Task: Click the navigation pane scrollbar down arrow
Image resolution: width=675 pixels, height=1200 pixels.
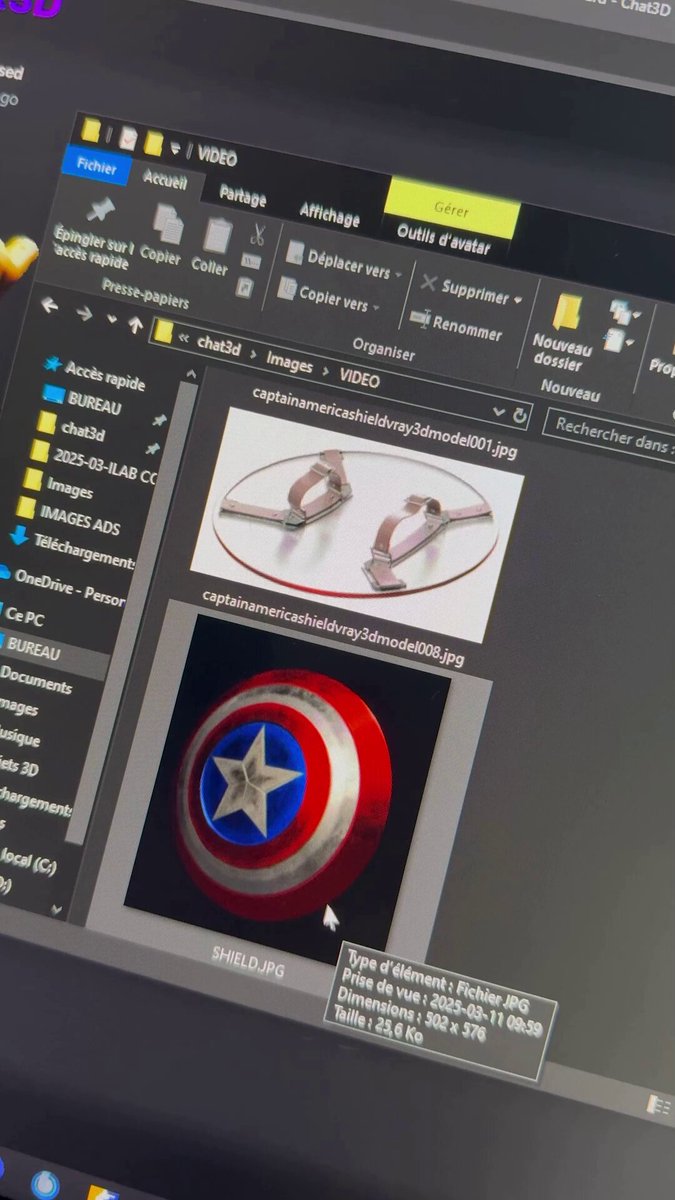Action: coord(57,911)
